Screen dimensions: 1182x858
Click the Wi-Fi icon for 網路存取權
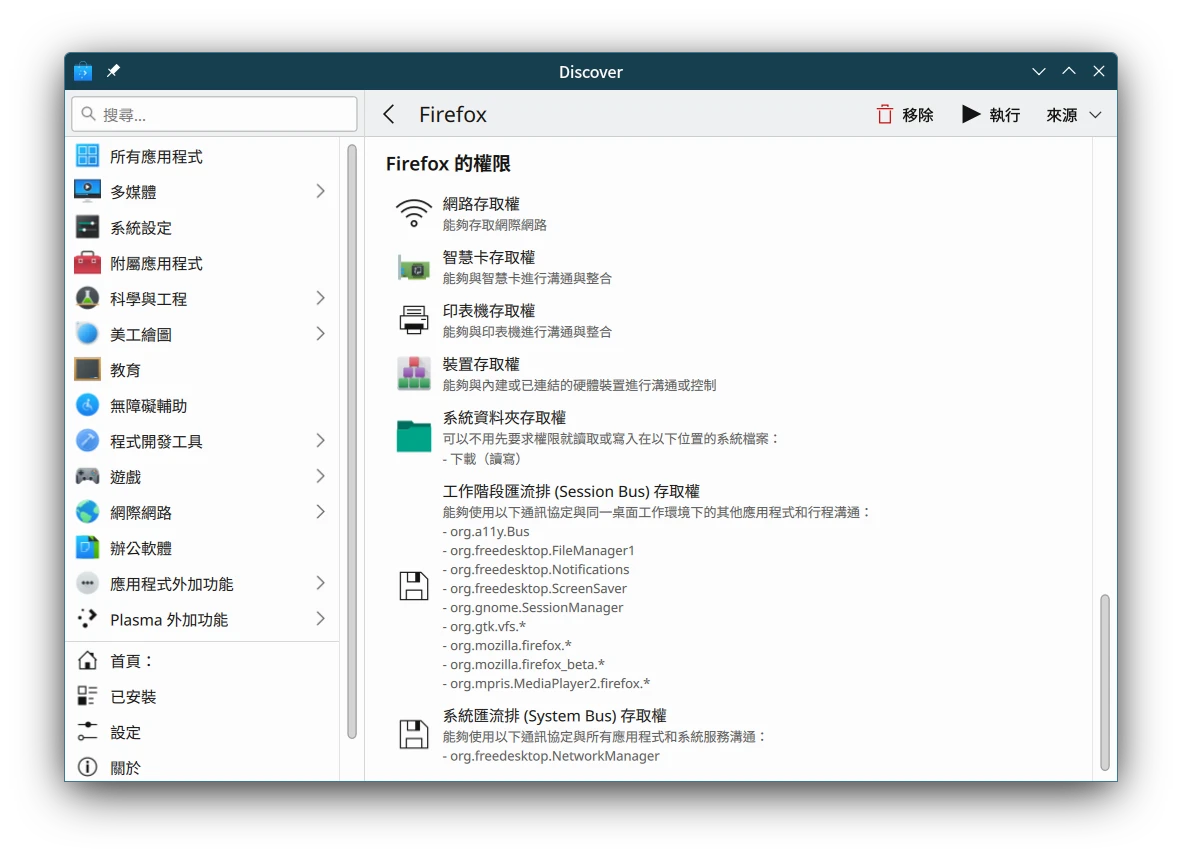pyautogui.click(x=413, y=213)
